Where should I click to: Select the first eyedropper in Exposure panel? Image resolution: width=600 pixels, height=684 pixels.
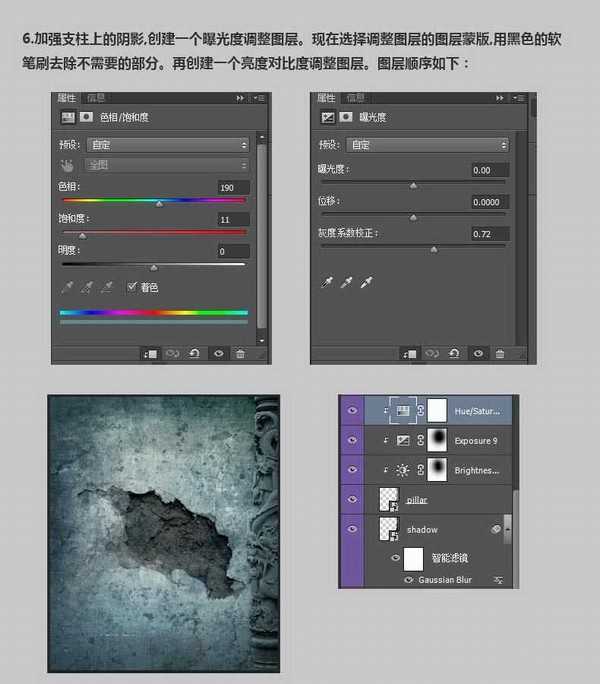(327, 284)
